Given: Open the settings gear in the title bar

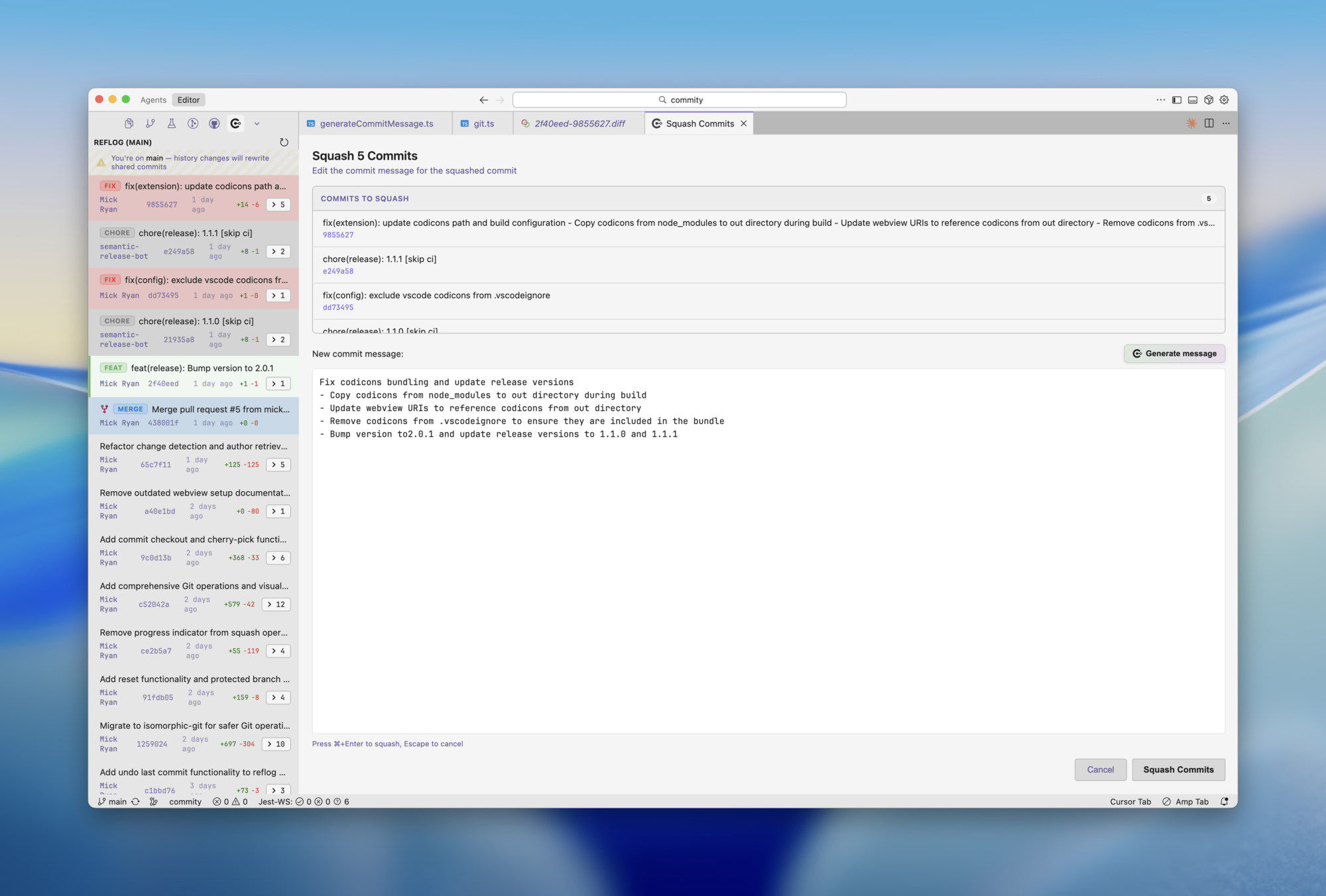Looking at the screenshot, I should tap(1225, 100).
